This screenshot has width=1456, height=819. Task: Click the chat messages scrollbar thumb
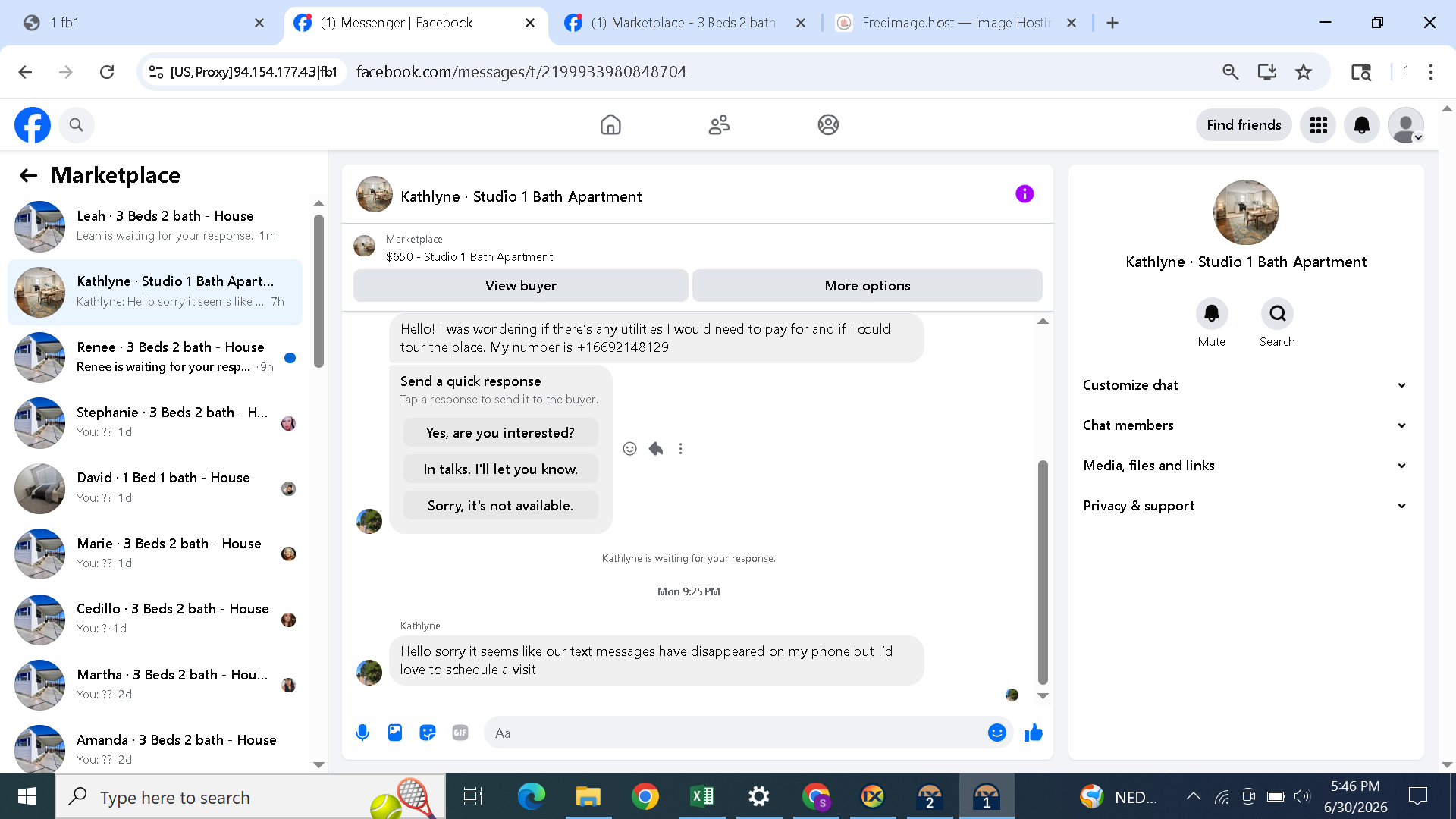(1043, 573)
